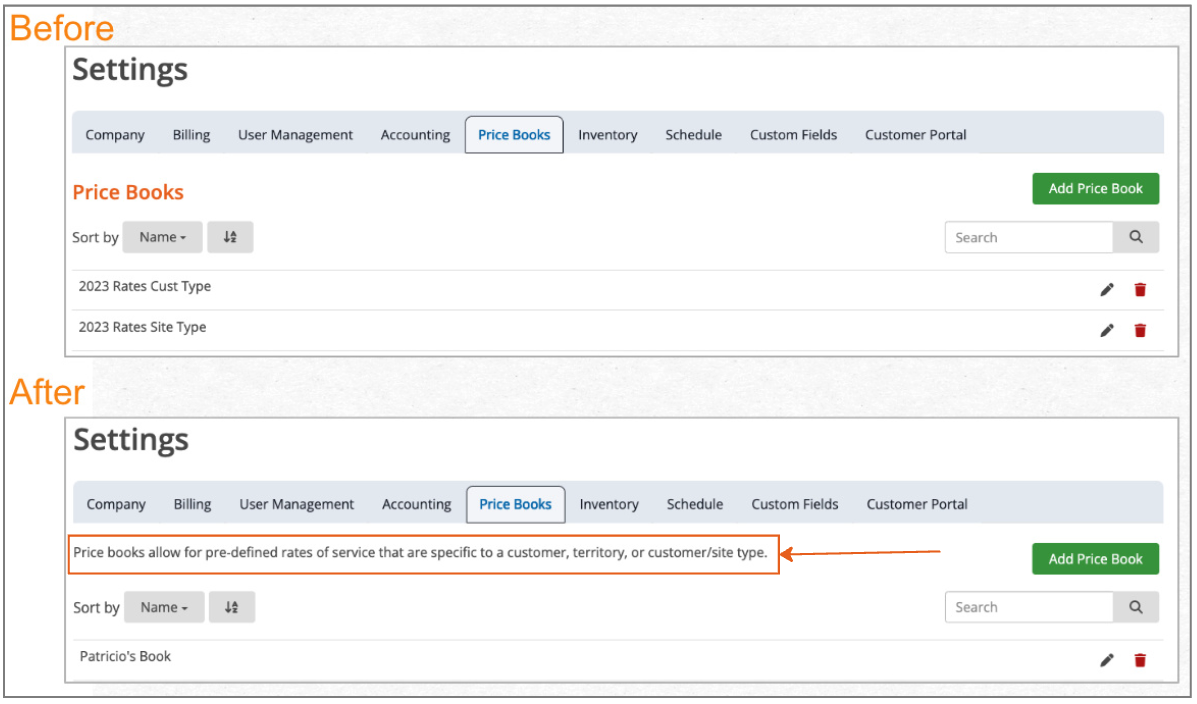
Task: Click the search magnifier in the Before panel
Action: pyautogui.click(x=1136, y=237)
